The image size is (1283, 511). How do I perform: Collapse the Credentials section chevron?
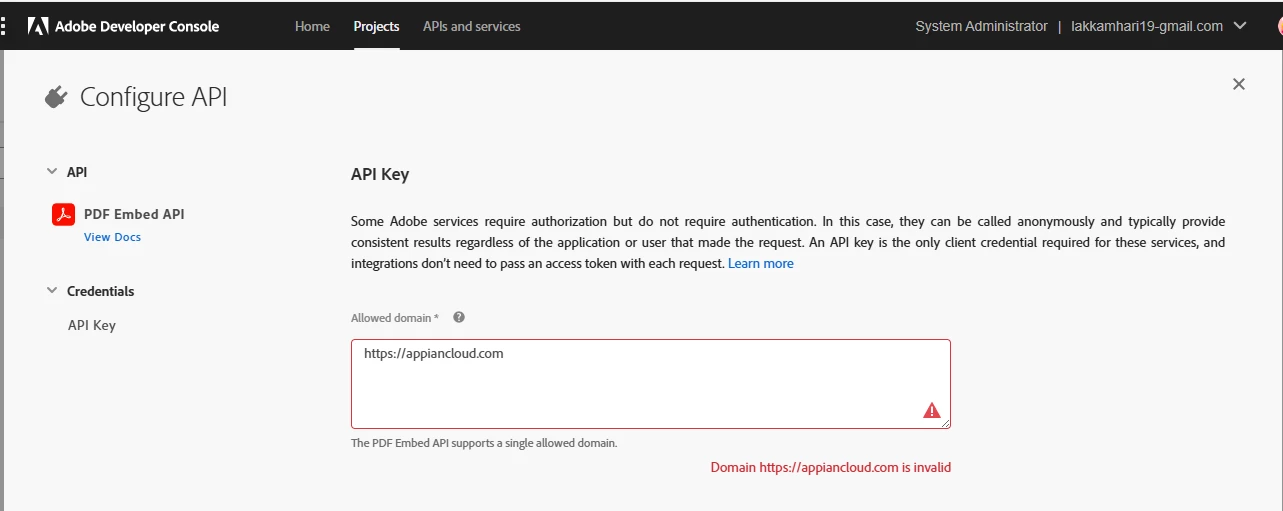coord(52,291)
